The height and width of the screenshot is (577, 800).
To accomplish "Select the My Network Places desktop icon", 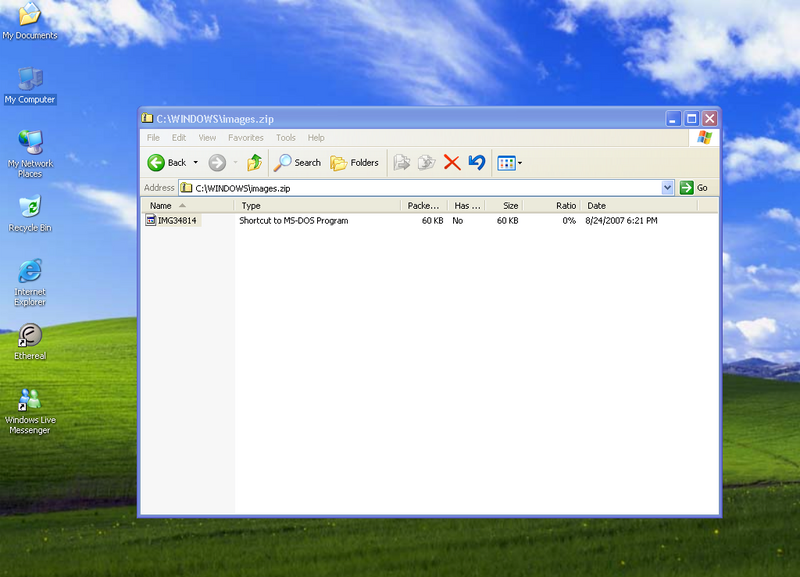I will point(30,154).
